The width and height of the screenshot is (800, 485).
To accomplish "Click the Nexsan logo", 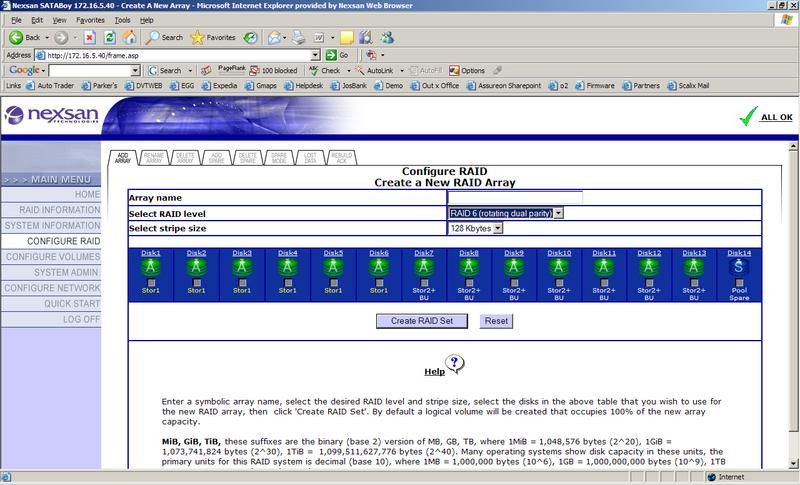I will tap(51, 115).
